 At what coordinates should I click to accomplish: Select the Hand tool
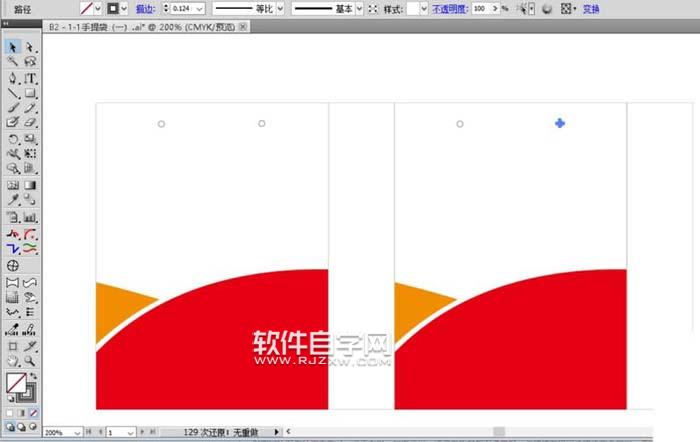click(x=12, y=361)
